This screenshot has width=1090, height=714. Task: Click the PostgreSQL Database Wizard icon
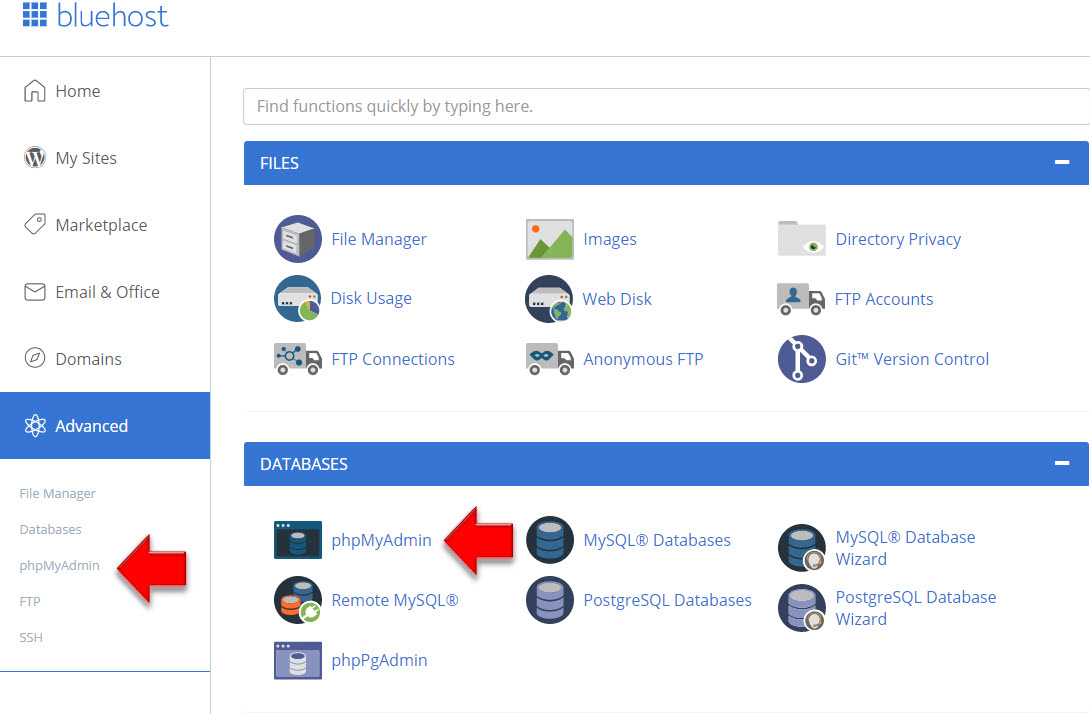coord(802,608)
